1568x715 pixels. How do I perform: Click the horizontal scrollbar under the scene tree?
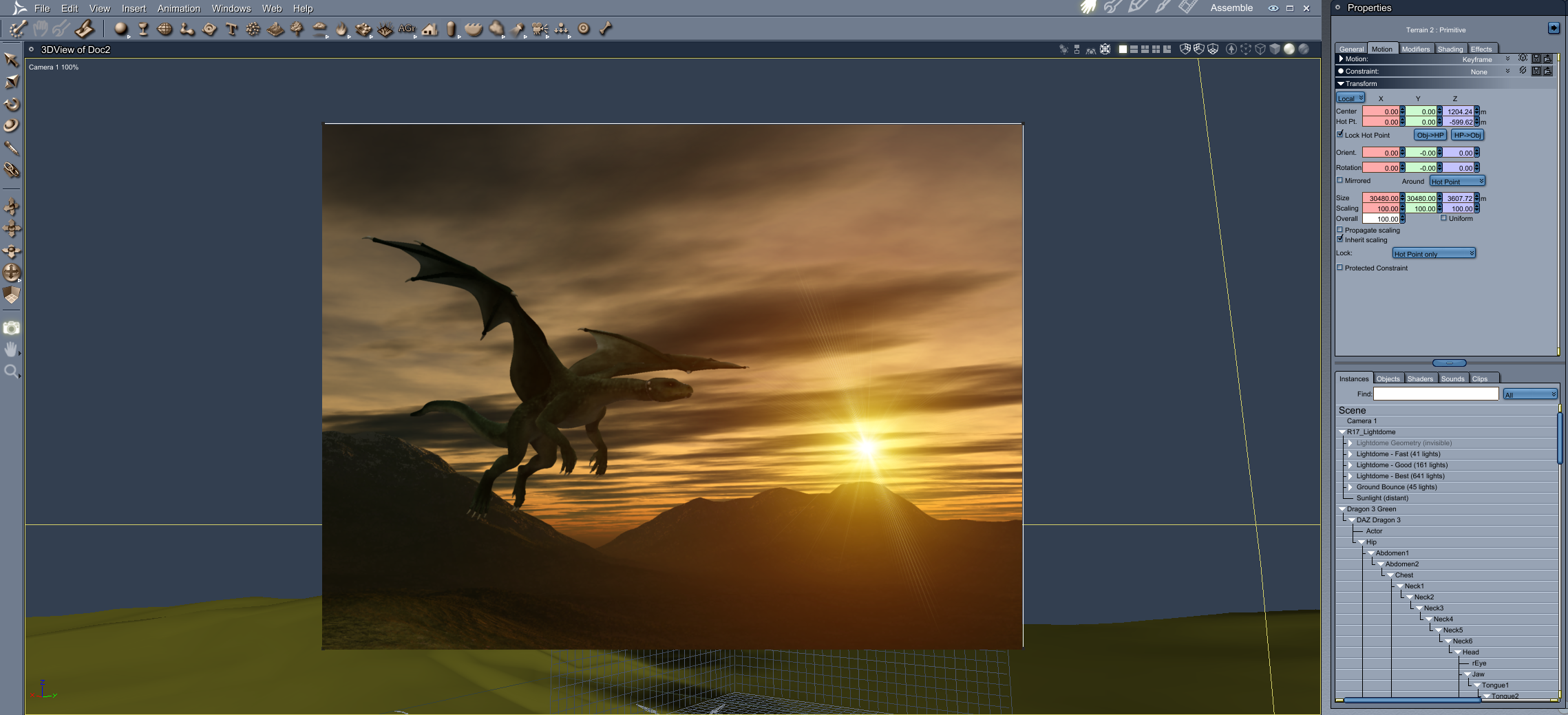pos(1412,701)
